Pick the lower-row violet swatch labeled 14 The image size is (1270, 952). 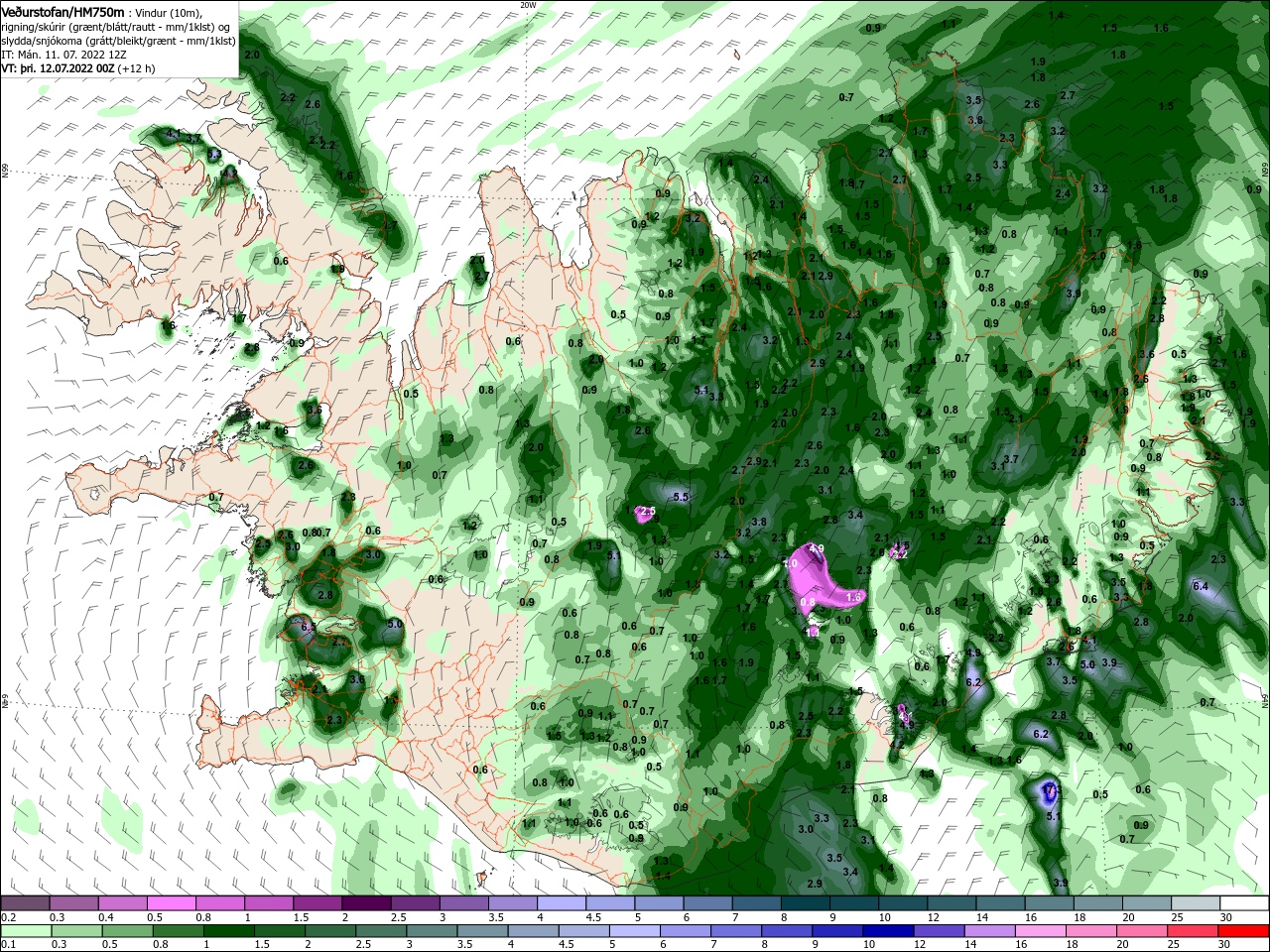pos(990,931)
